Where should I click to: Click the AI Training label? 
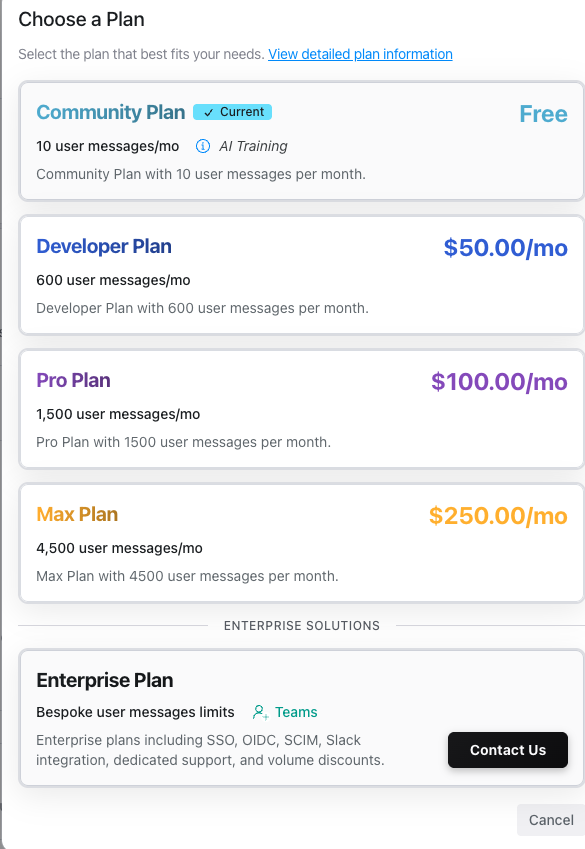(253, 146)
